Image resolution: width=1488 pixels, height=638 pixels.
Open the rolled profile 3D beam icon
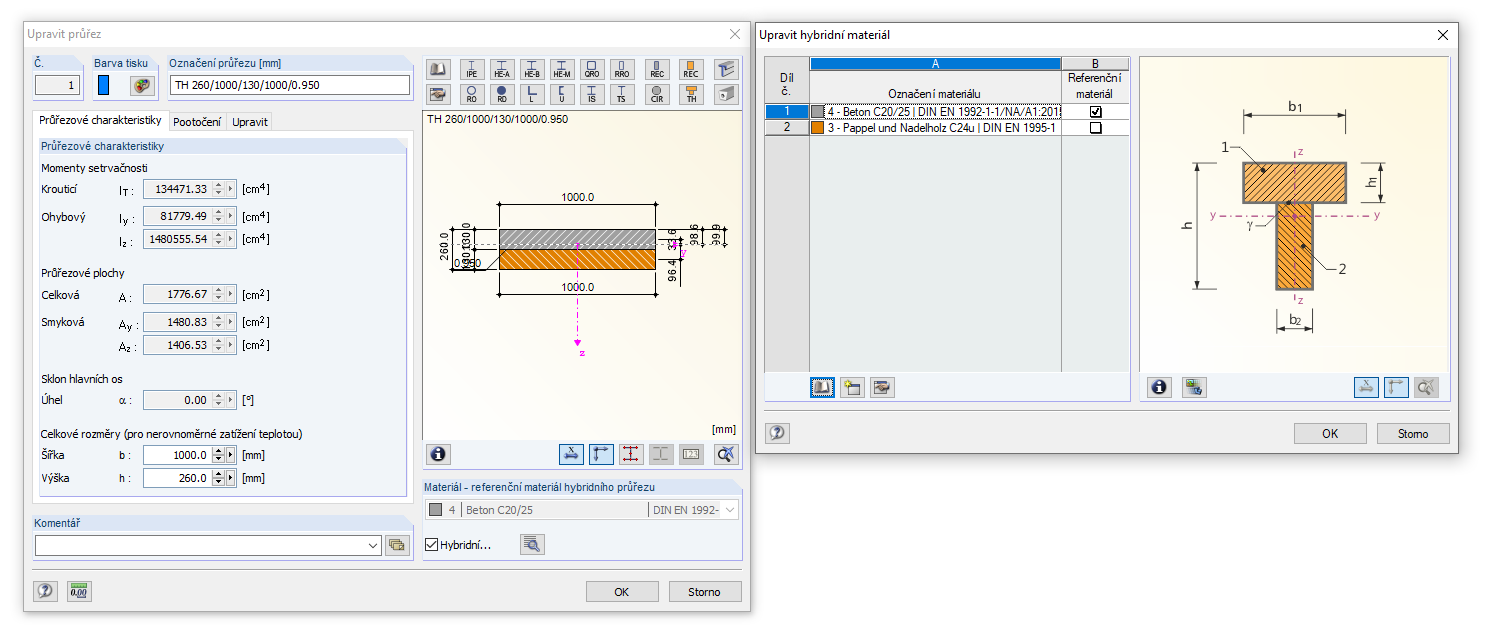tap(726, 69)
